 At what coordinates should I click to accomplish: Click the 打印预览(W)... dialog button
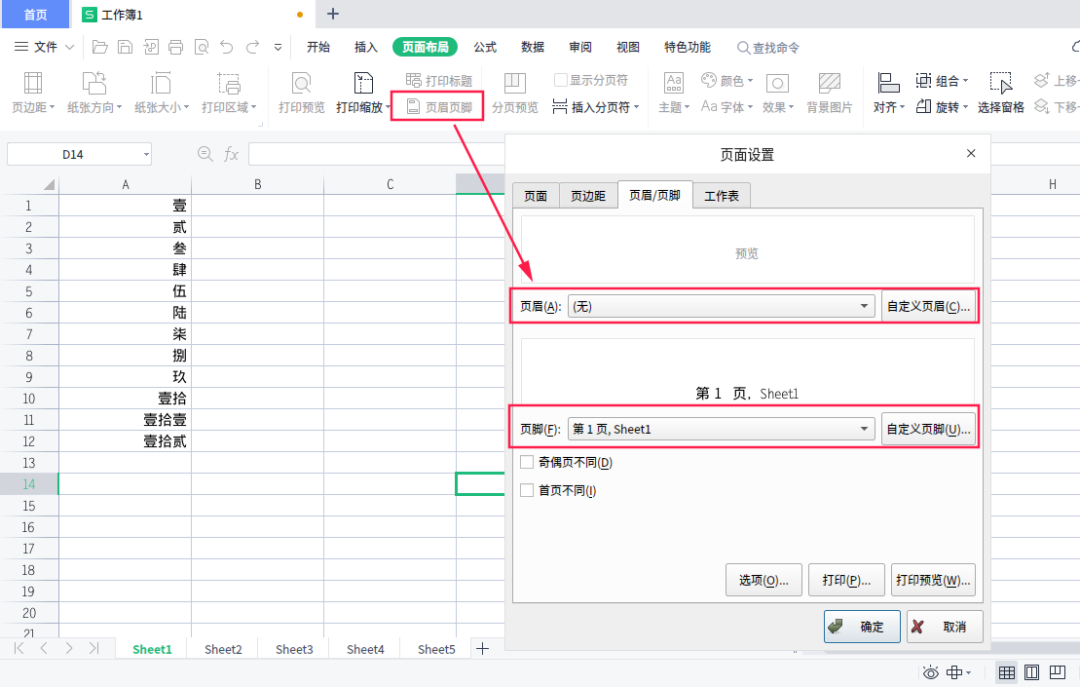[933, 580]
